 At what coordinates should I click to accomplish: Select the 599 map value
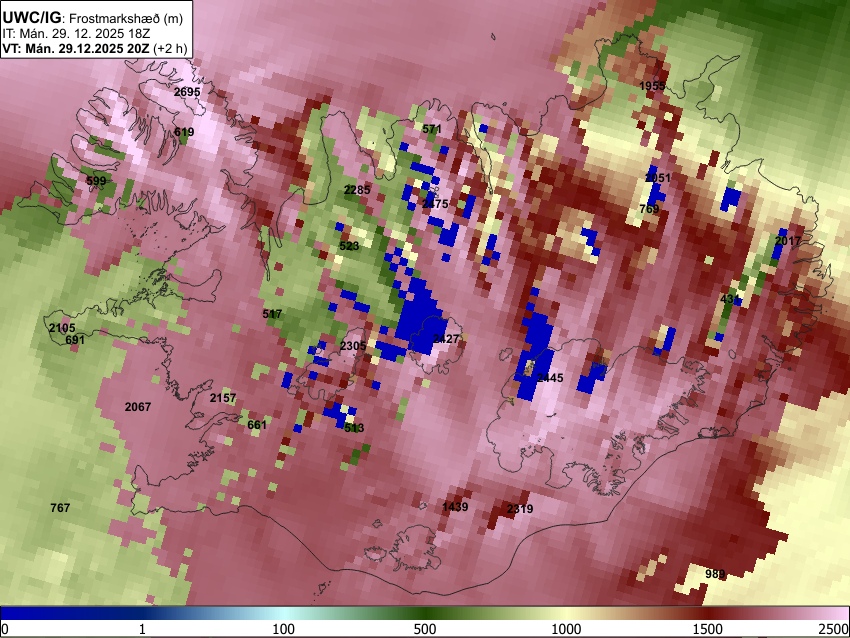point(96,181)
